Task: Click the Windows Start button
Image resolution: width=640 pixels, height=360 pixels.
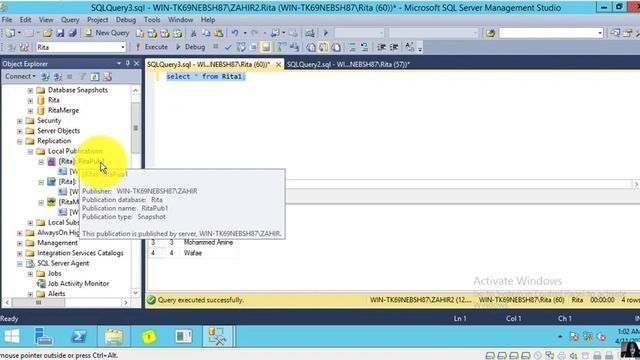Action: coord(12,337)
